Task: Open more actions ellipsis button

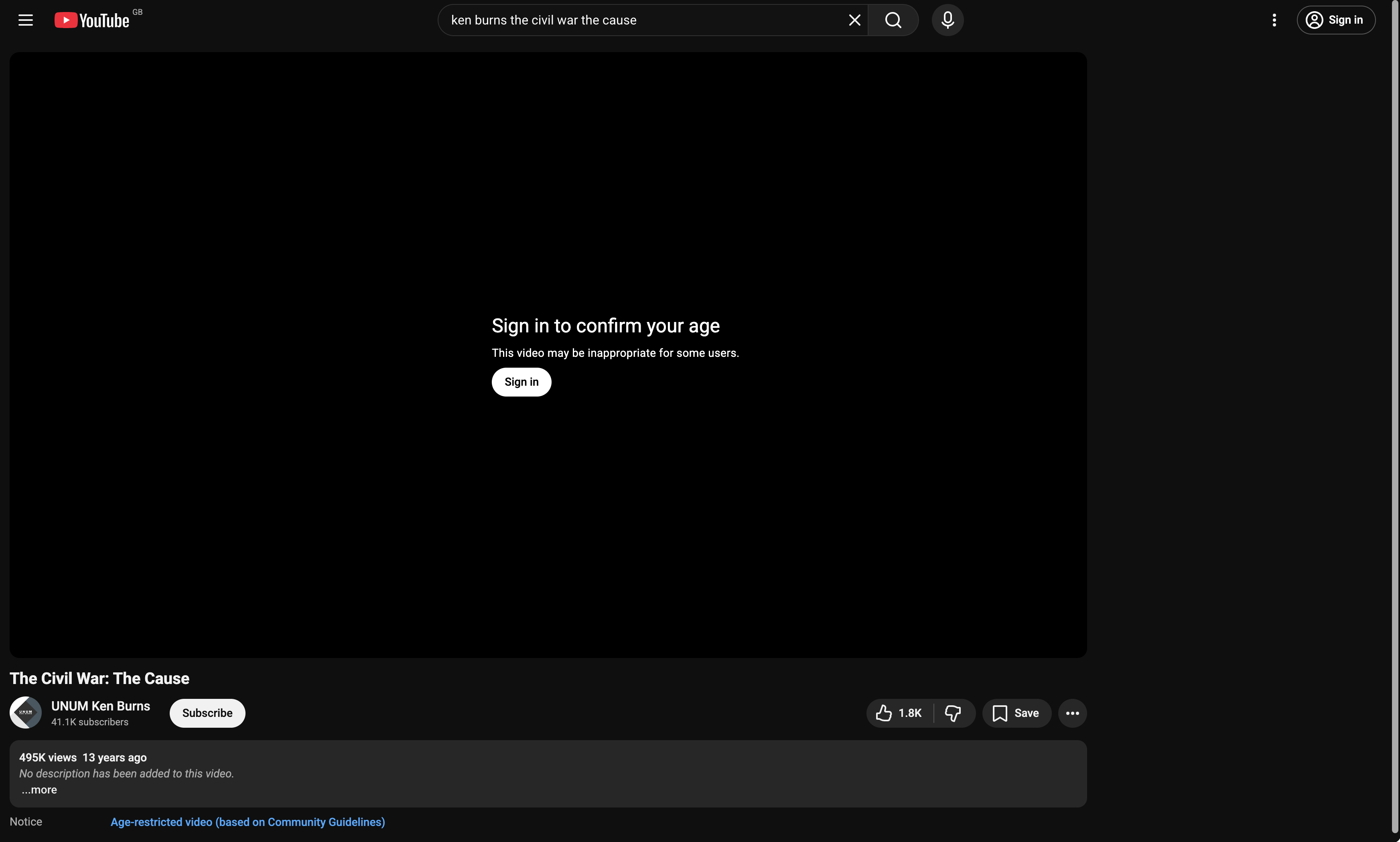Action: tap(1072, 713)
